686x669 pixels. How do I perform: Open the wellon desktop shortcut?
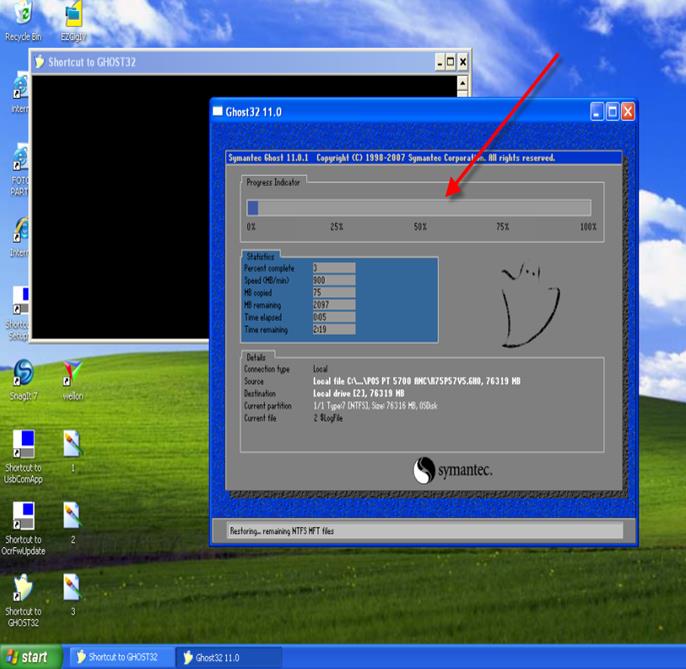pyautogui.click(x=73, y=379)
